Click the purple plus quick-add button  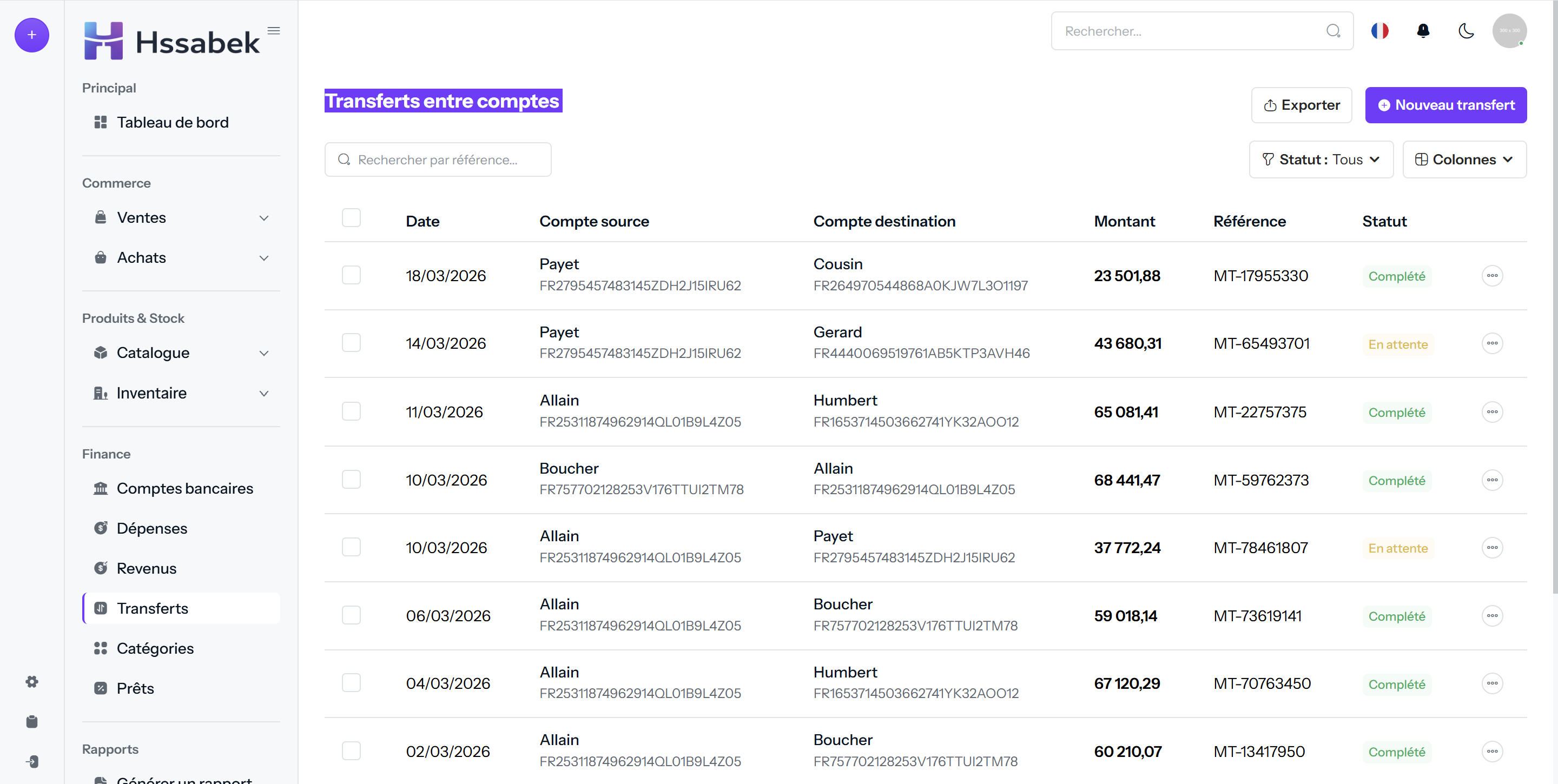(31, 35)
